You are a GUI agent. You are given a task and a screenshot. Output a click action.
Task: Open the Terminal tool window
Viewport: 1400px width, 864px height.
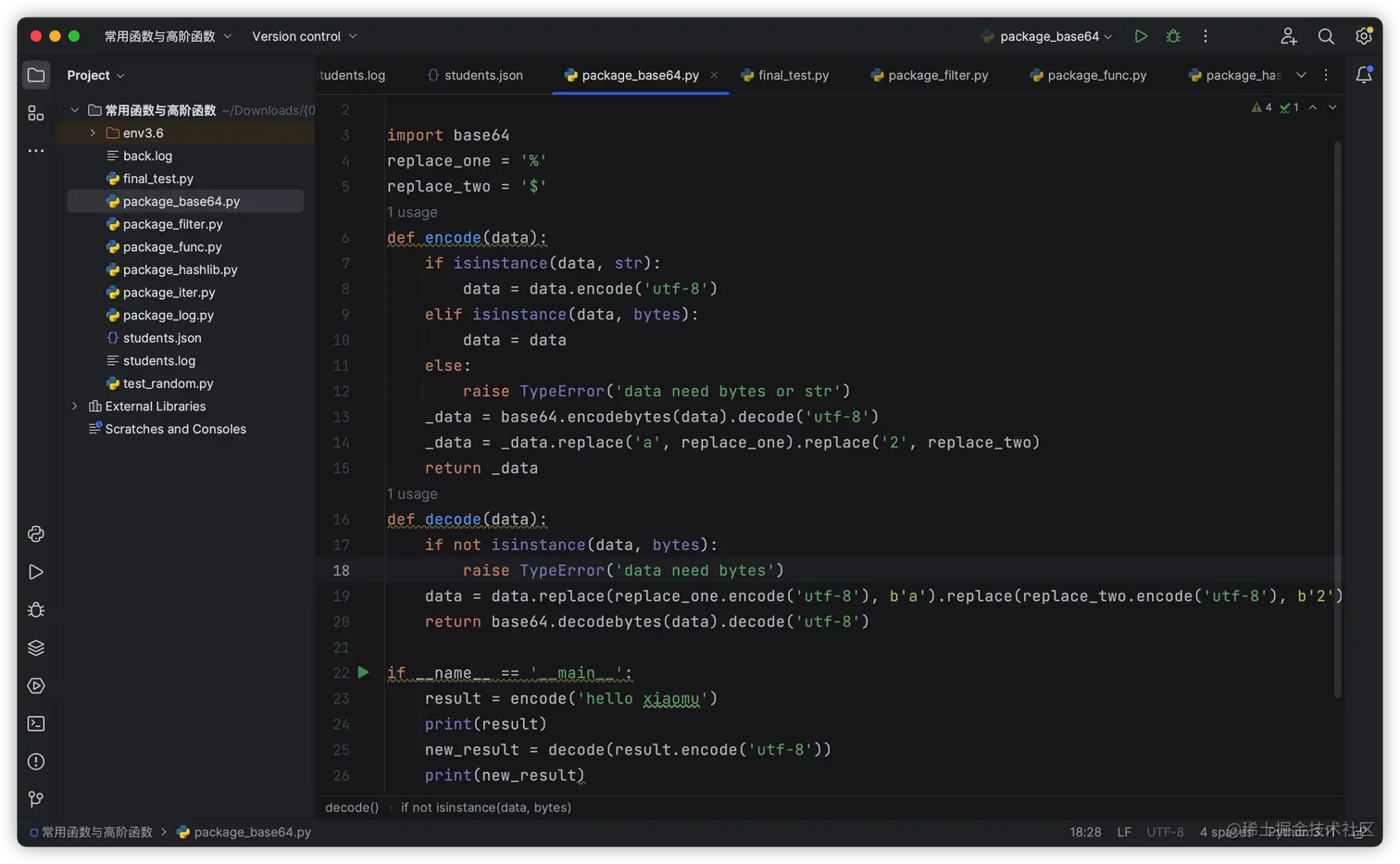click(x=36, y=724)
